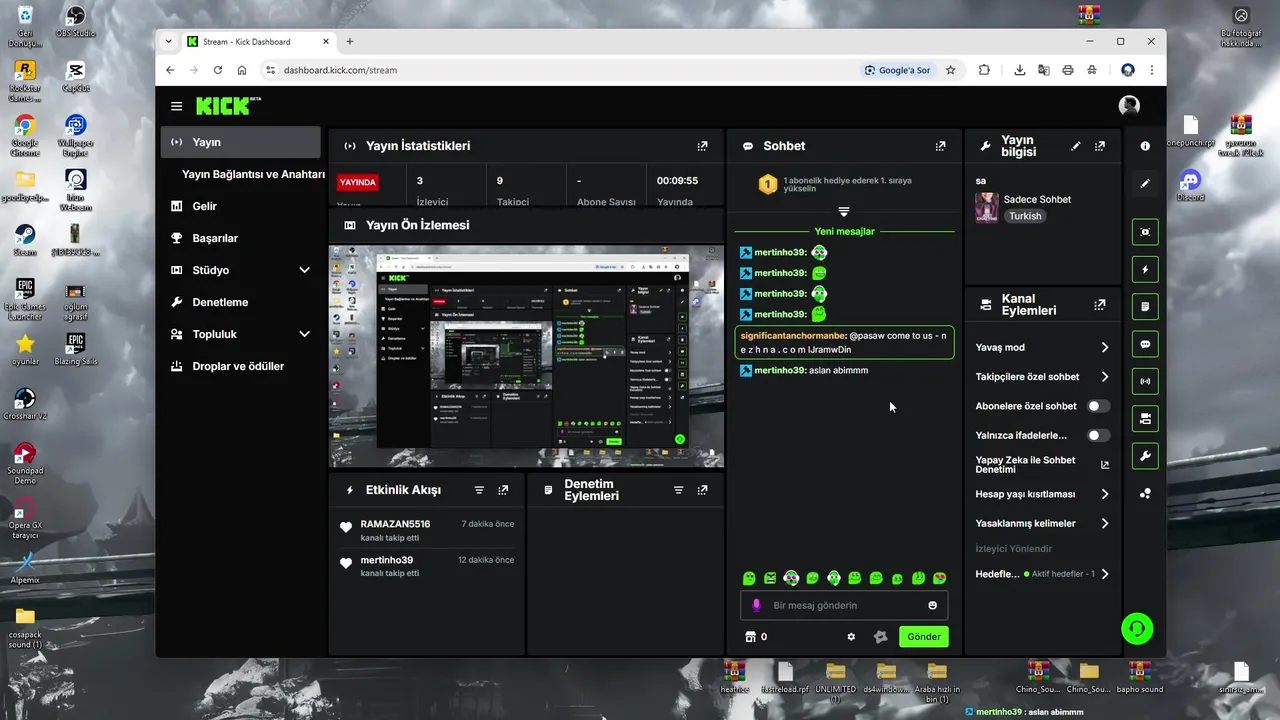Toggle Abonelere özel sohbet switch

pyautogui.click(x=1099, y=406)
